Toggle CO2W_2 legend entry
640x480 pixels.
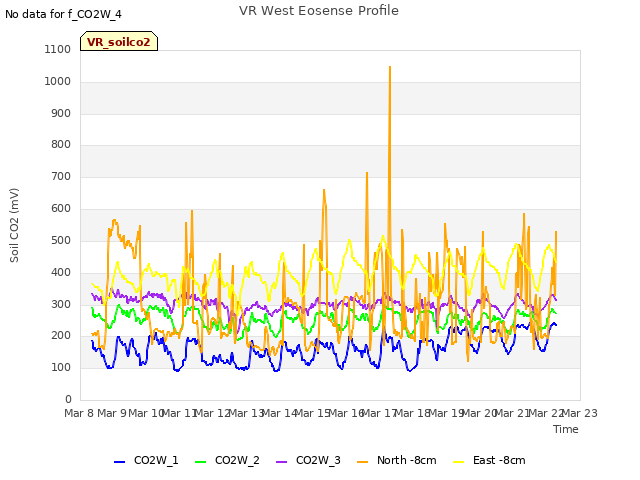[227, 460]
